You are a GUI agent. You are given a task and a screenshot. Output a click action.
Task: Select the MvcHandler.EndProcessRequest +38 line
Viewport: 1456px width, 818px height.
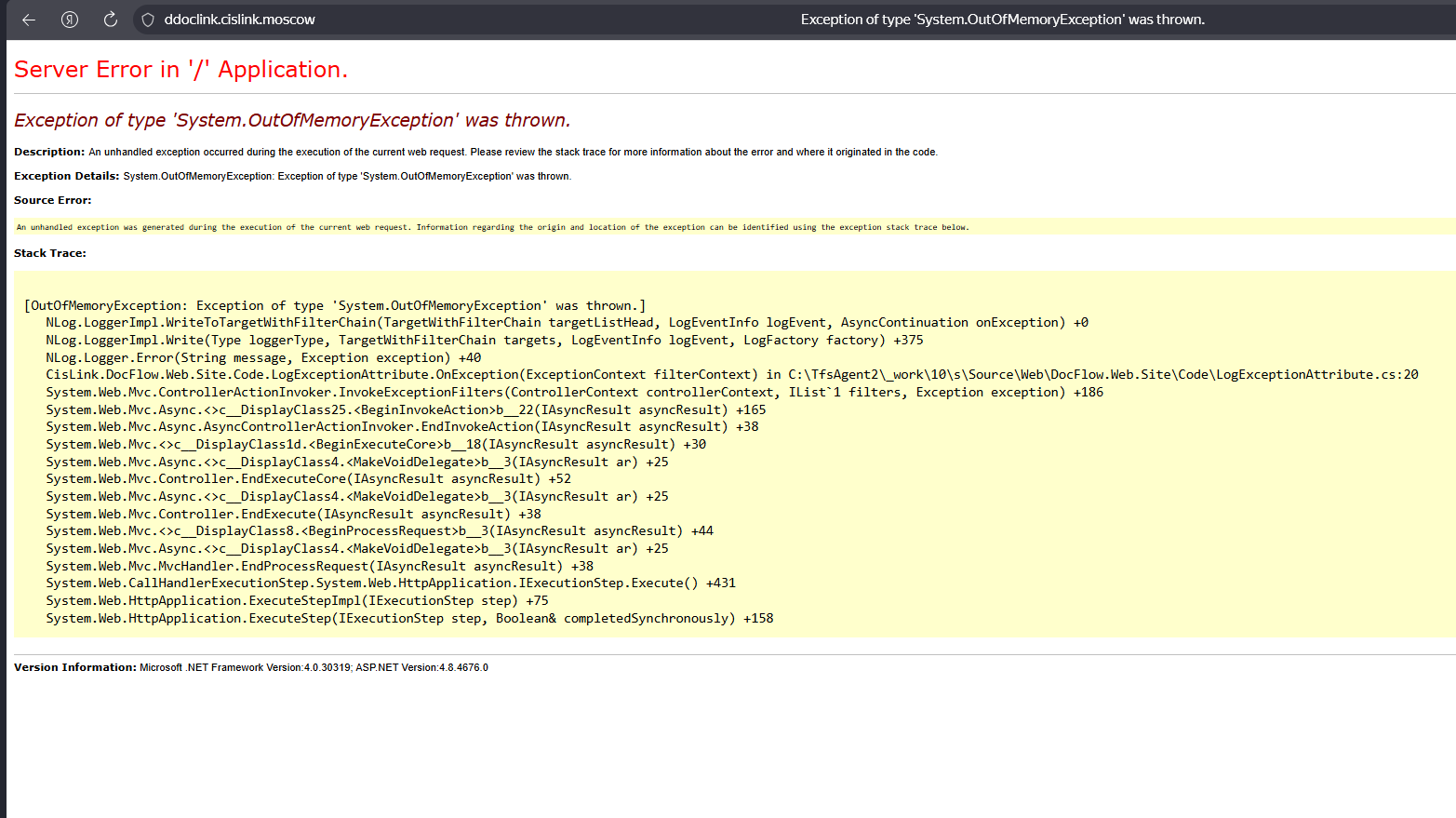(x=319, y=566)
